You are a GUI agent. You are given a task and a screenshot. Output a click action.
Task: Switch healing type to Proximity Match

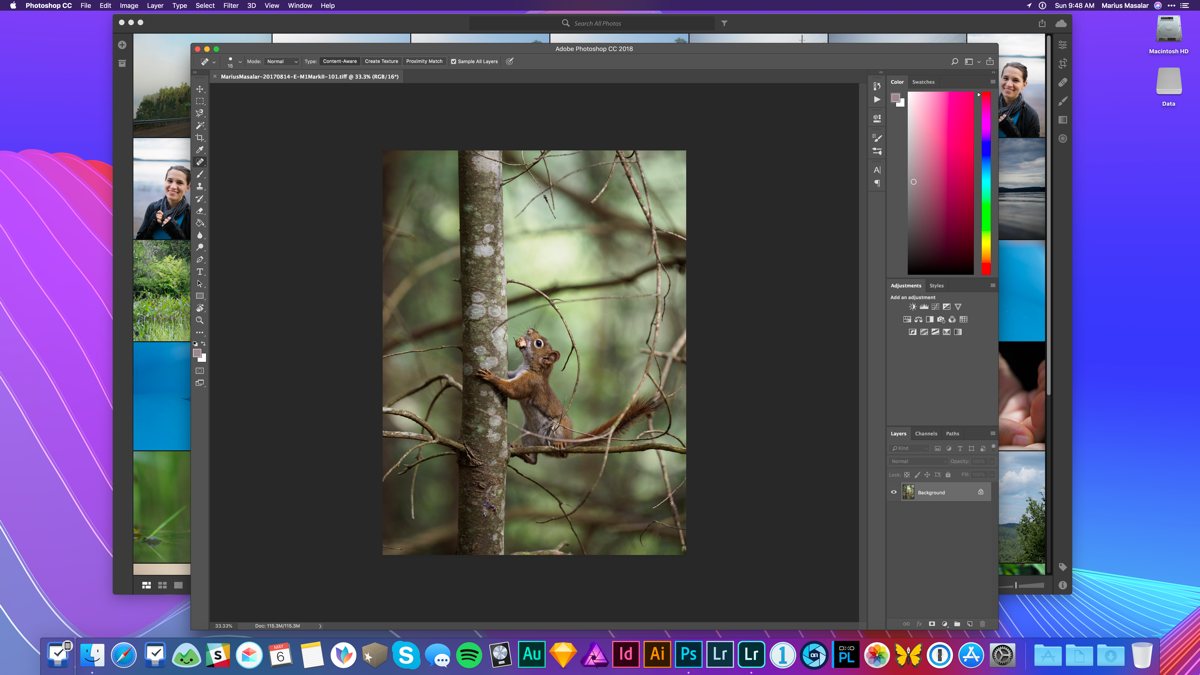[x=424, y=61]
